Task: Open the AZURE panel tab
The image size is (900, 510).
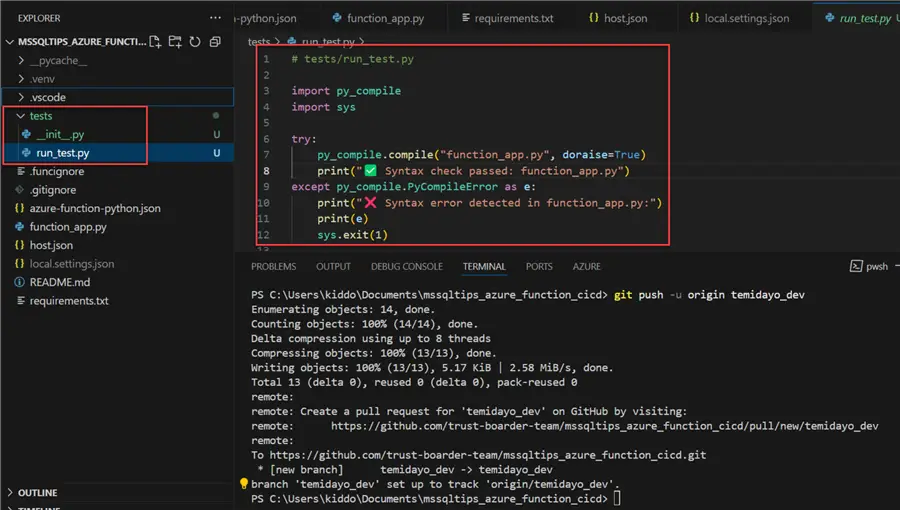Action: point(587,266)
